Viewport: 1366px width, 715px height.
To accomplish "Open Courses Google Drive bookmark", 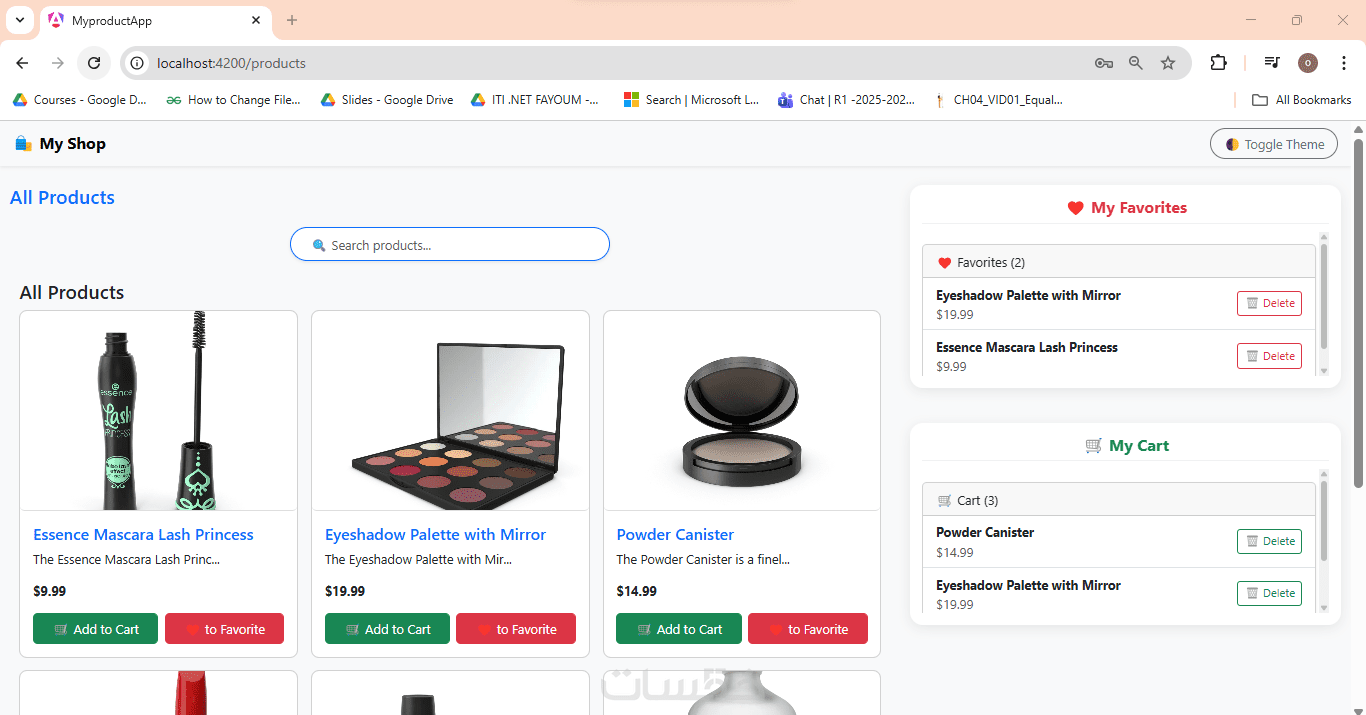I will coord(79,100).
